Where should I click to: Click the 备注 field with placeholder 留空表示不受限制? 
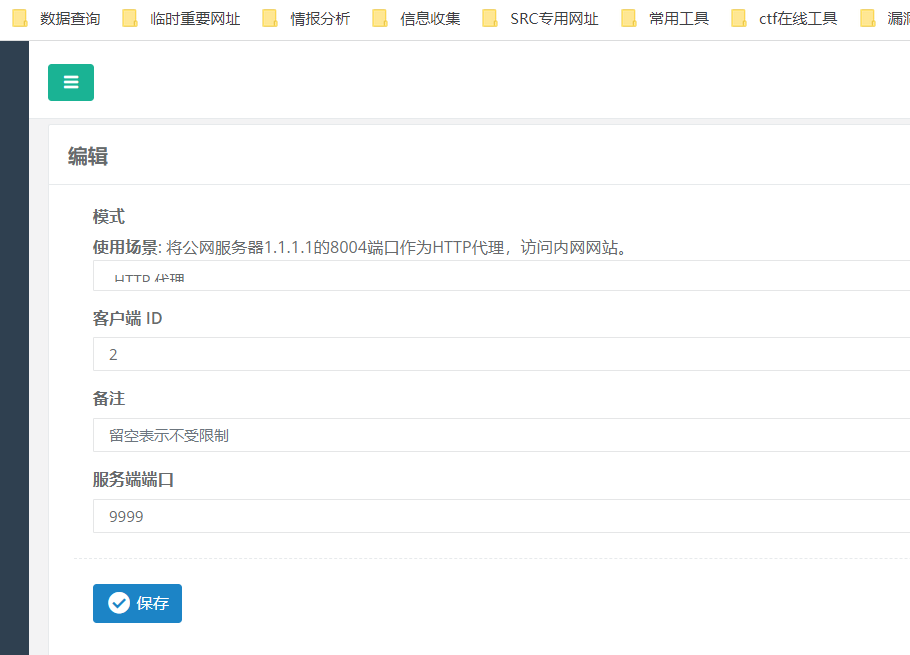[x=500, y=435]
